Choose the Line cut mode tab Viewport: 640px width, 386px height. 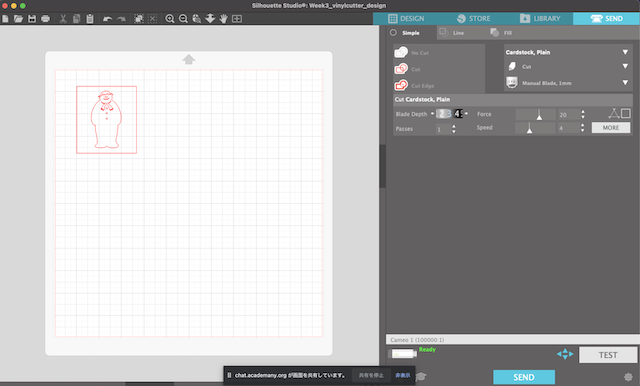(x=452, y=33)
